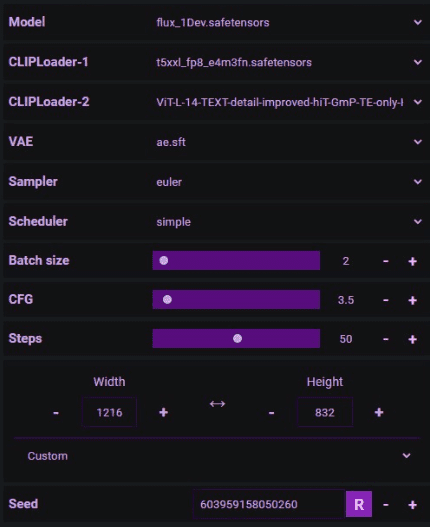
Task: Open the Model dropdown flux_1Dev.safetensors
Action: click(287, 23)
